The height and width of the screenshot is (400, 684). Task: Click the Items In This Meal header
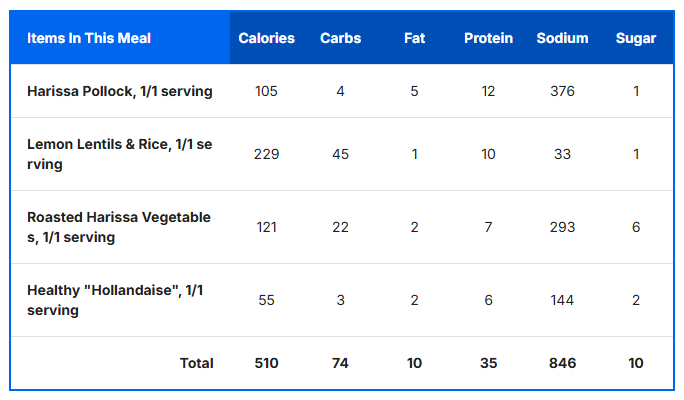pyautogui.click(x=89, y=39)
